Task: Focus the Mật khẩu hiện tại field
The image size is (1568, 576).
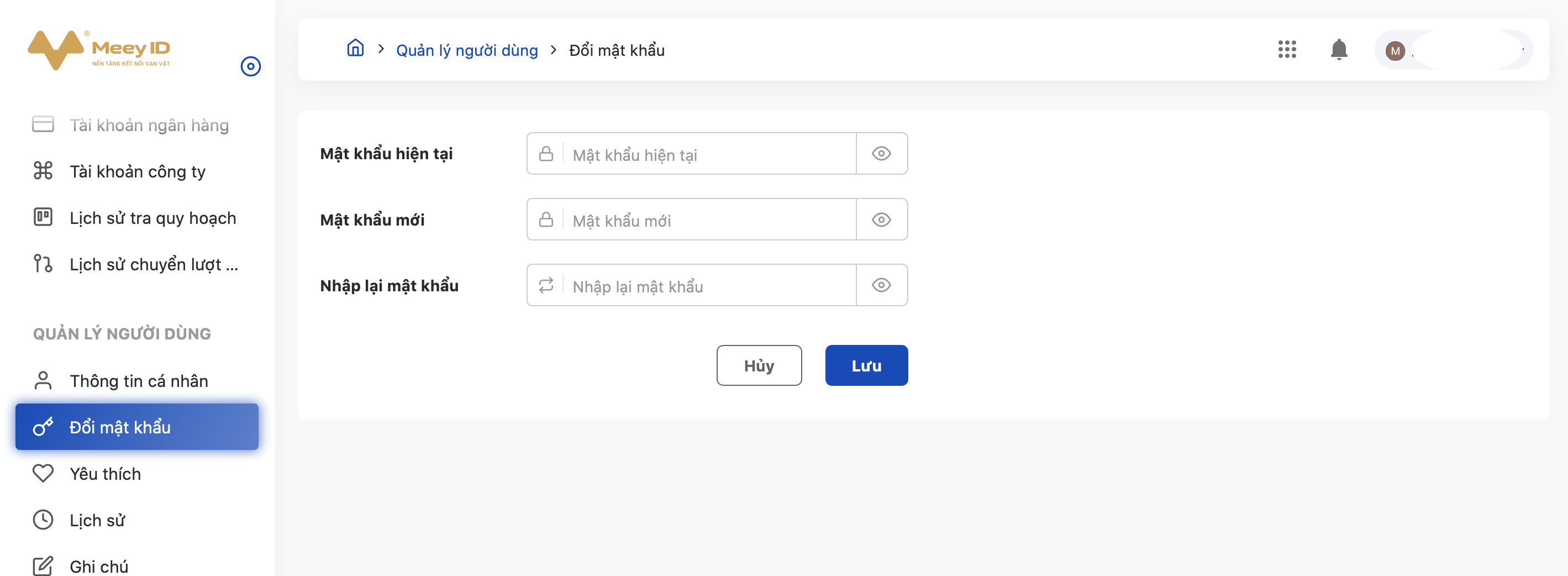Action: pyautogui.click(x=710, y=154)
